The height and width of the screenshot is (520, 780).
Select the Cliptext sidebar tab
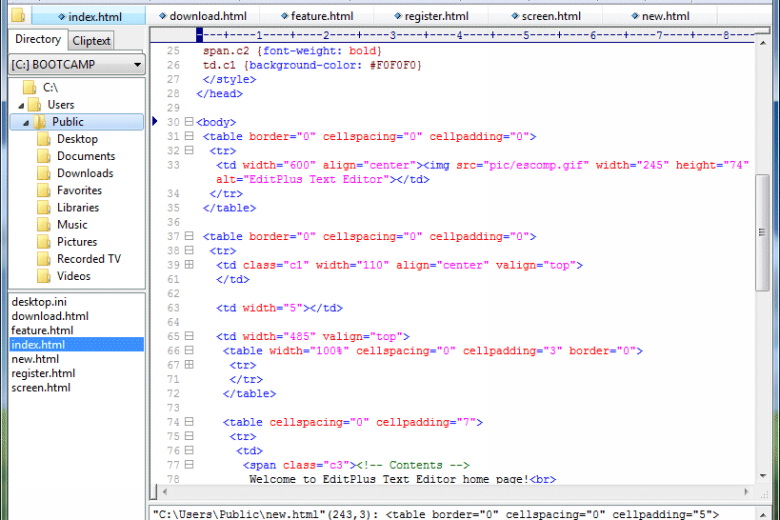(91, 41)
